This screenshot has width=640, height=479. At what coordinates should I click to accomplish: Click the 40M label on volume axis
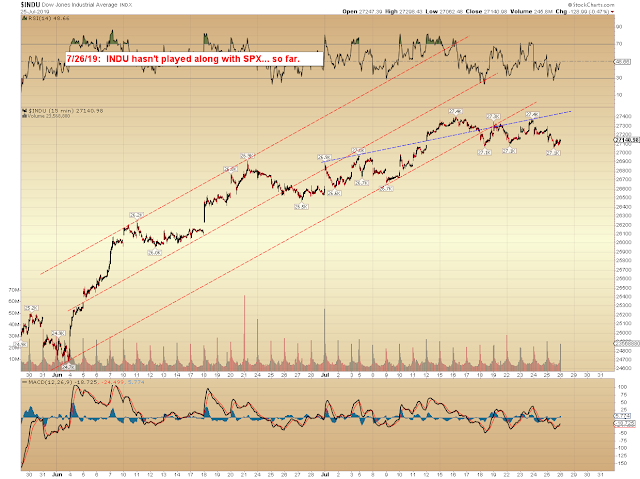pyautogui.click(x=13, y=325)
